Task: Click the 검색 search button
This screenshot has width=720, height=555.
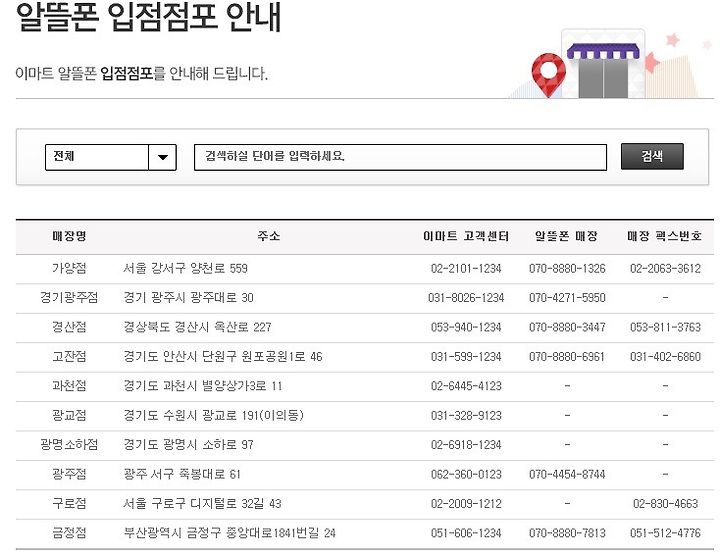Action: click(x=652, y=157)
